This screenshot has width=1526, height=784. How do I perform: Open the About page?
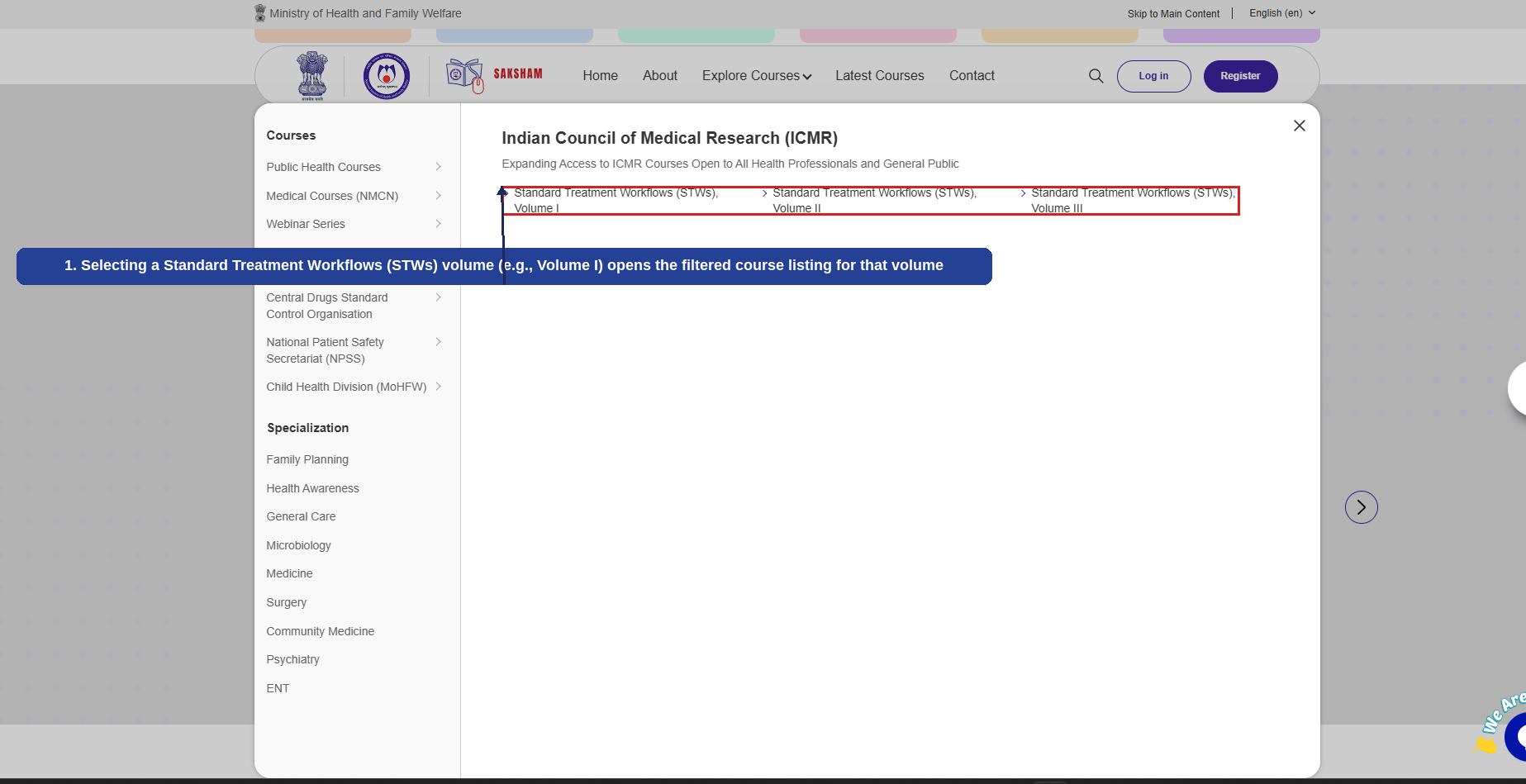pos(660,76)
